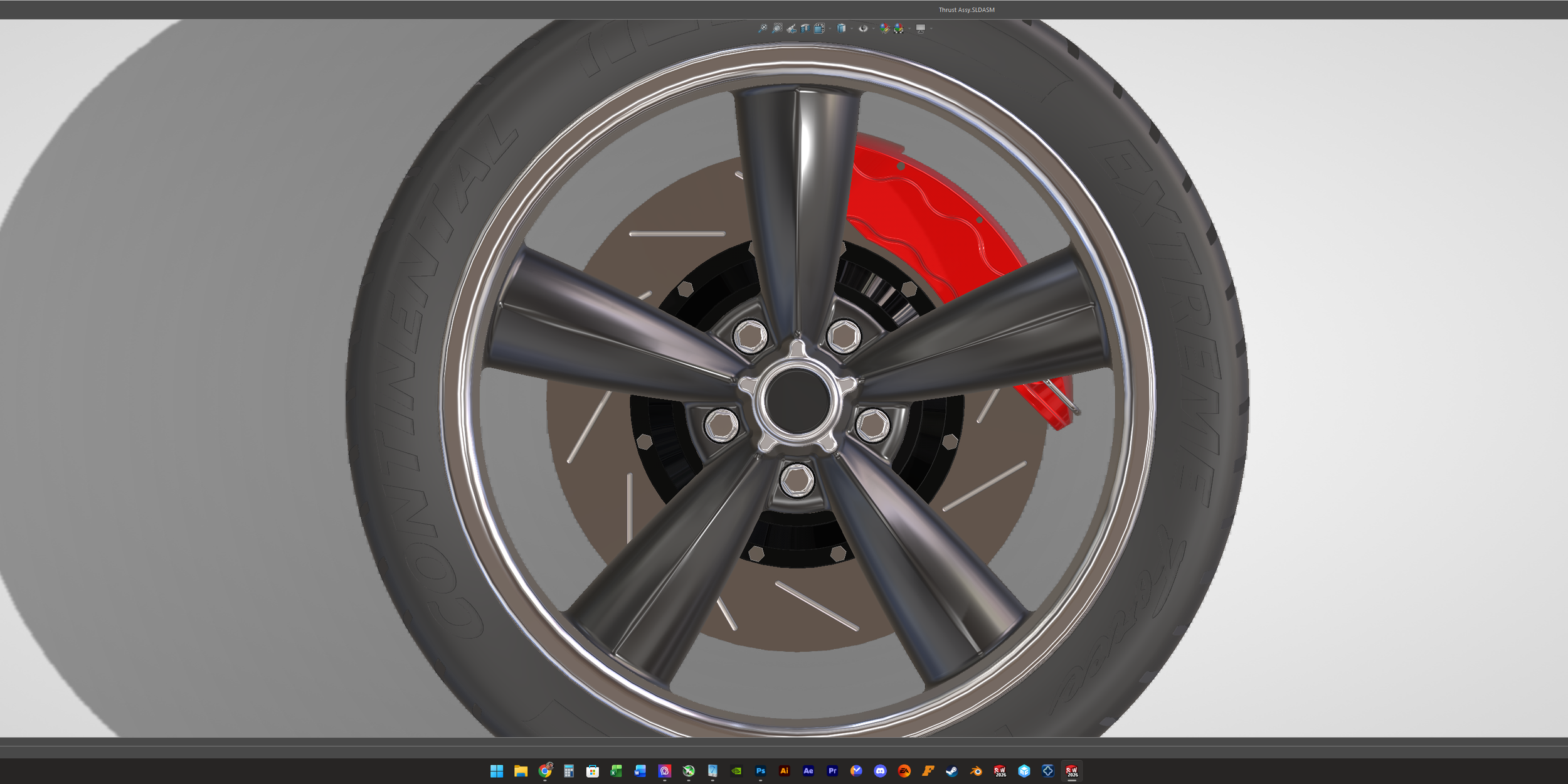Expand the Hide/Show Items dropdown arrow

[874, 29]
